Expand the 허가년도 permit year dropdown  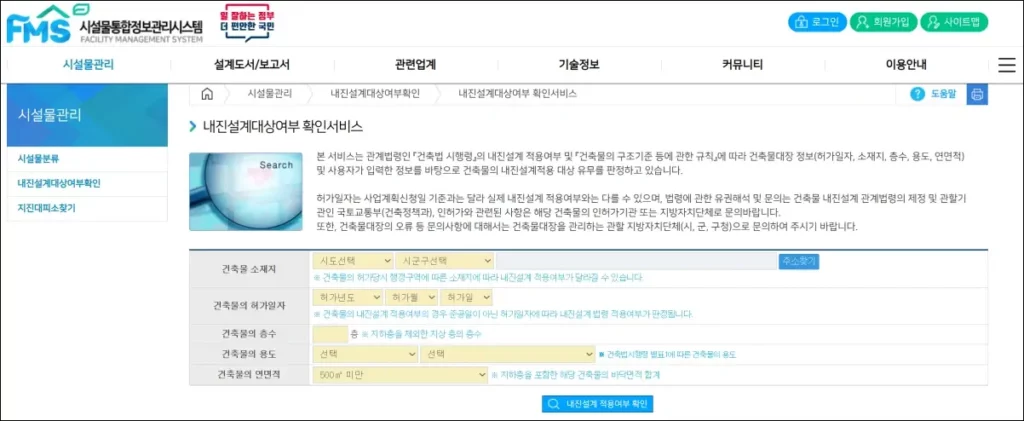(347, 297)
